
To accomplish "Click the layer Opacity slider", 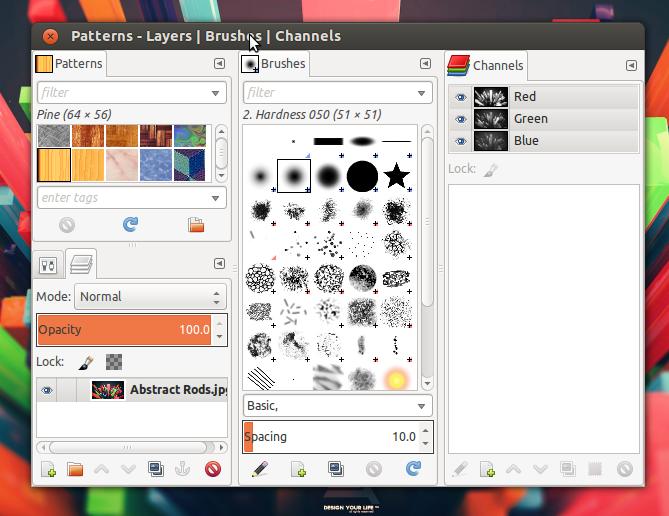I will [120, 329].
